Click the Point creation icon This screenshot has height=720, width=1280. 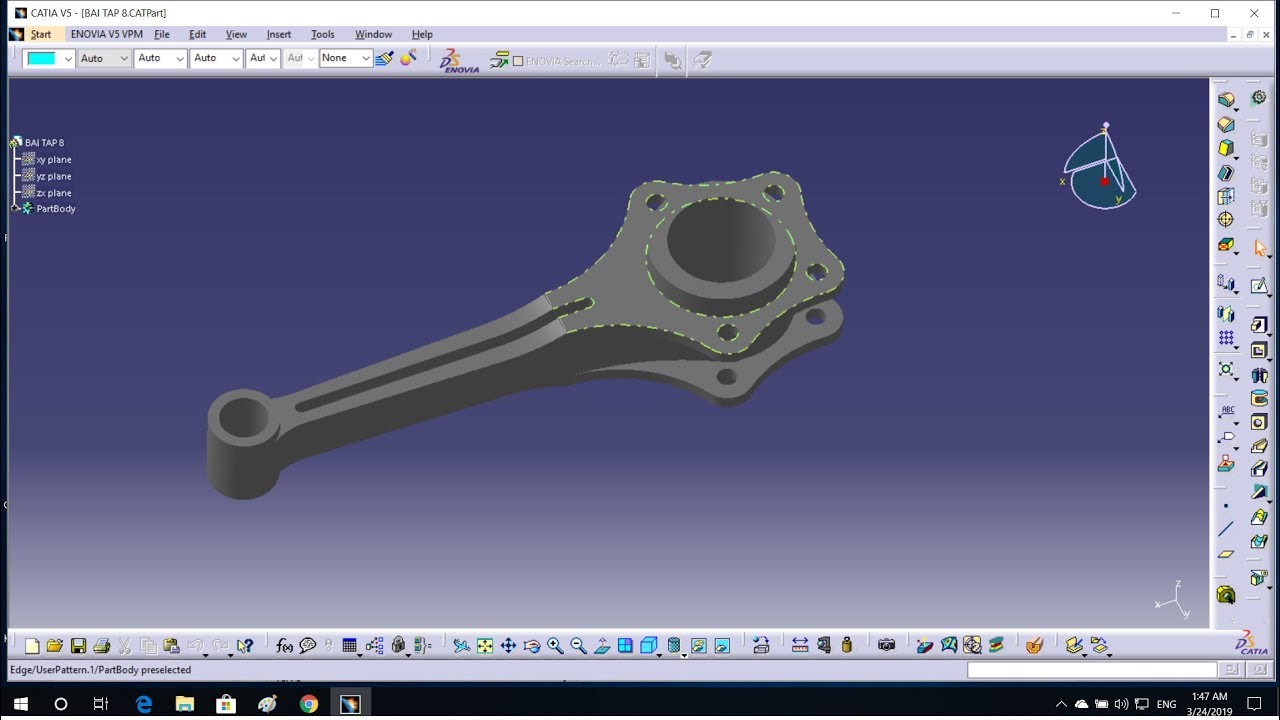point(1226,506)
